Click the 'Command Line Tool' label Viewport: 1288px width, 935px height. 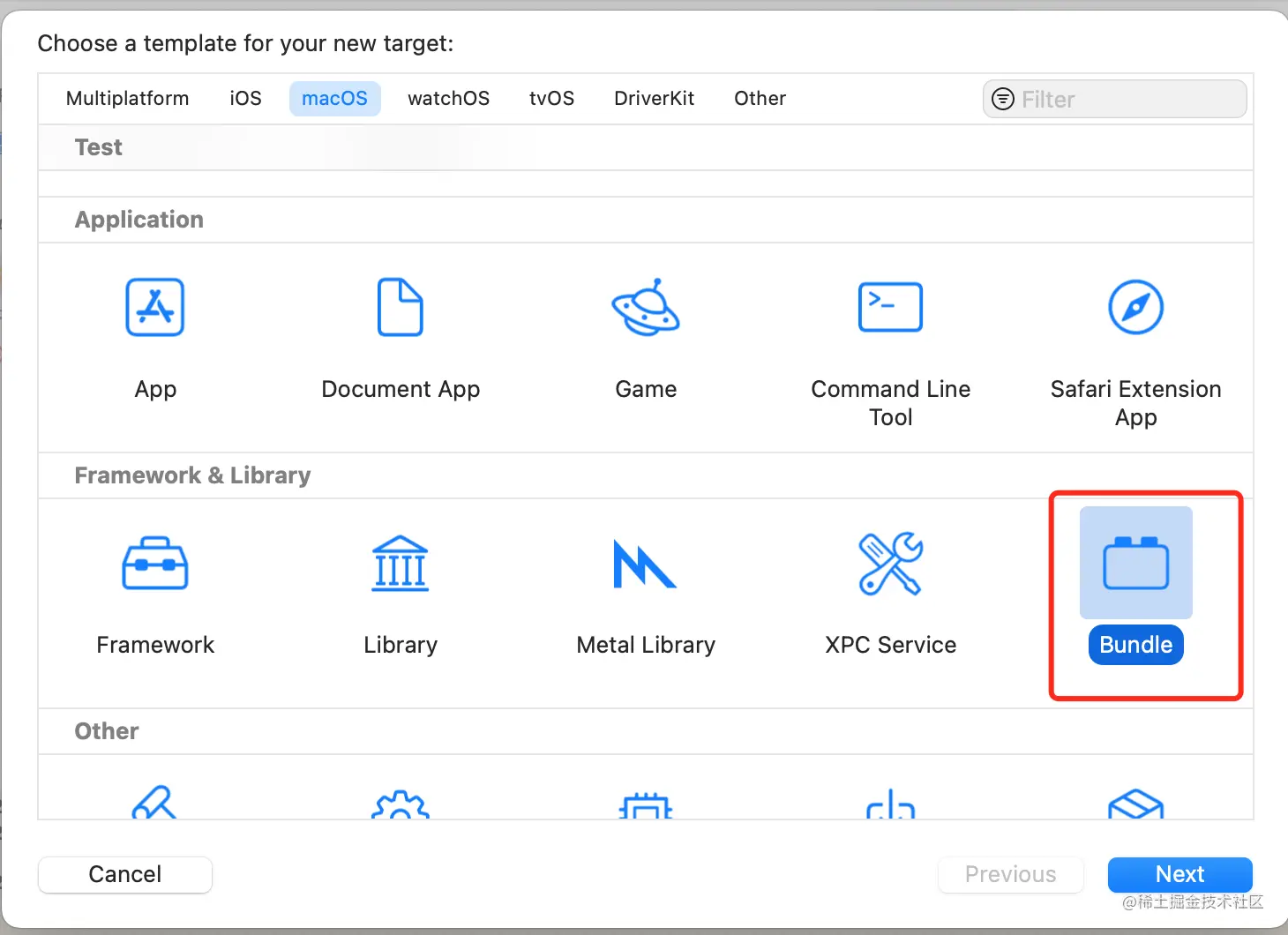(891, 403)
